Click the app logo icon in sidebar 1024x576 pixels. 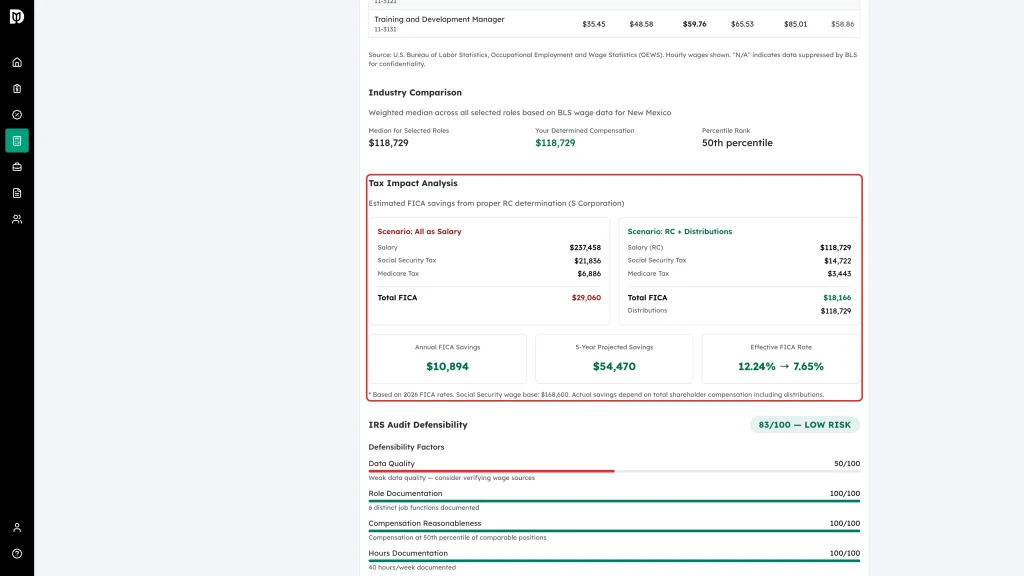click(17, 16)
